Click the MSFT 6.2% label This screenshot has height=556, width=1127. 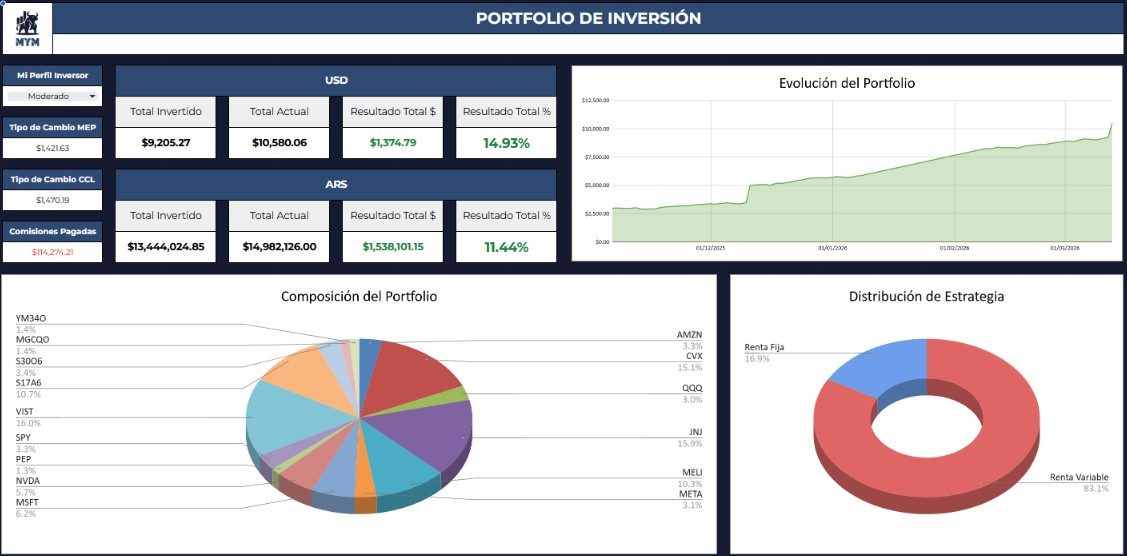coord(28,508)
